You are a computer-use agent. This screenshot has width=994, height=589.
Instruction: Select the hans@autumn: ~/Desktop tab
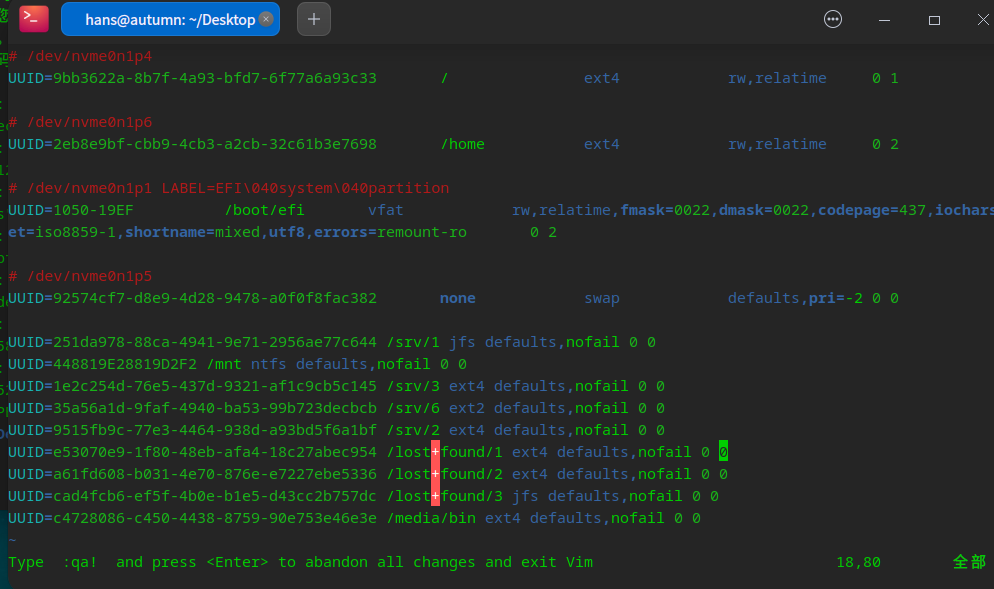pos(170,19)
